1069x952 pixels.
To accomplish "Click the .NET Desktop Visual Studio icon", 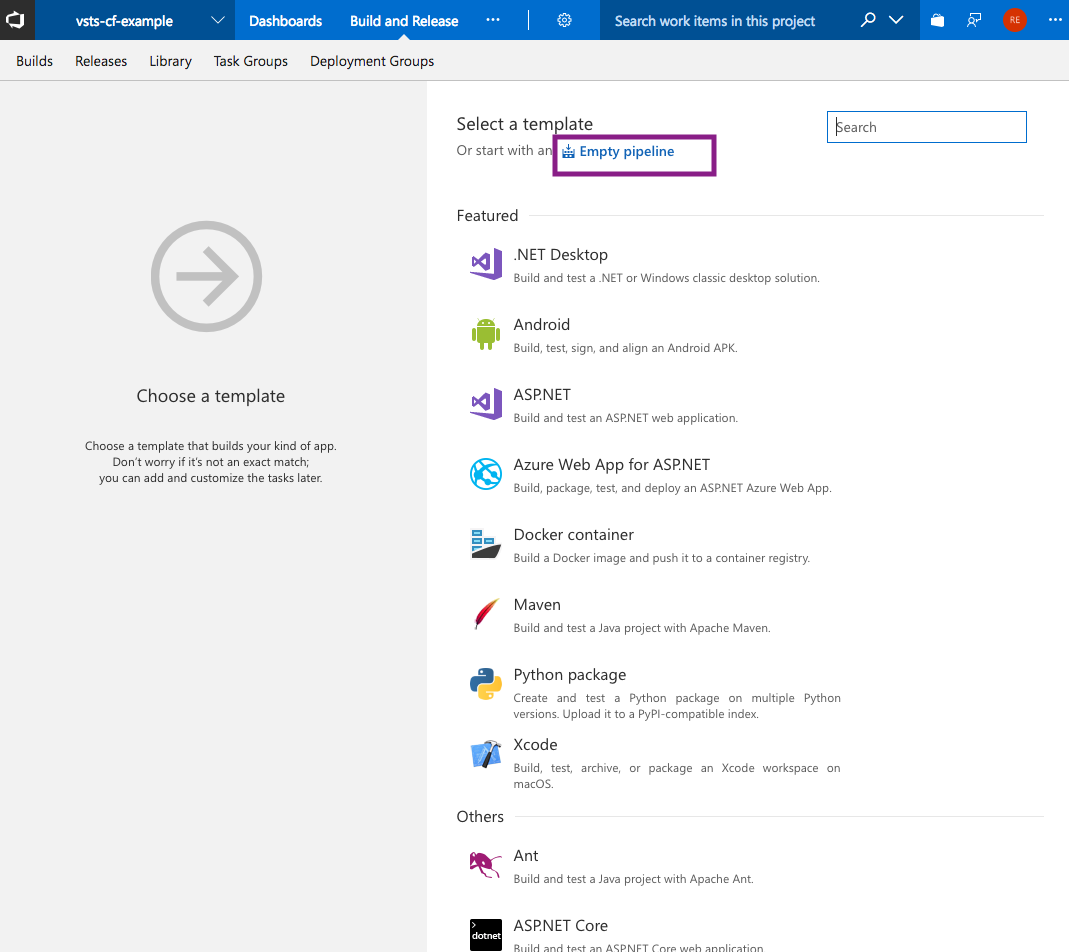I will click(x=486, y=264).
